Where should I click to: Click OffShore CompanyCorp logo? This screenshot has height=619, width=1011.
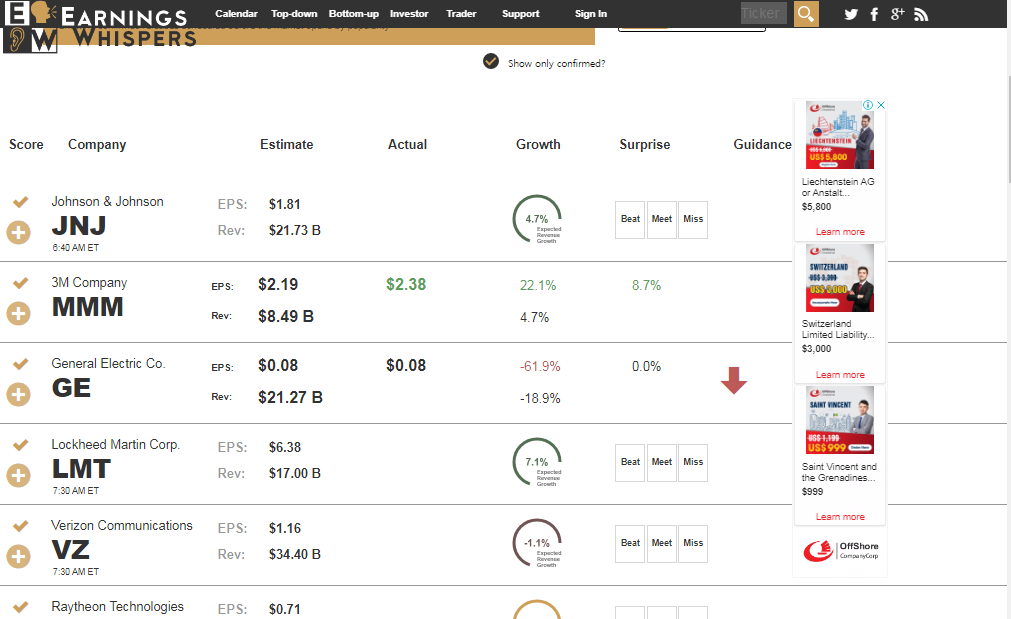coord(840,551)
